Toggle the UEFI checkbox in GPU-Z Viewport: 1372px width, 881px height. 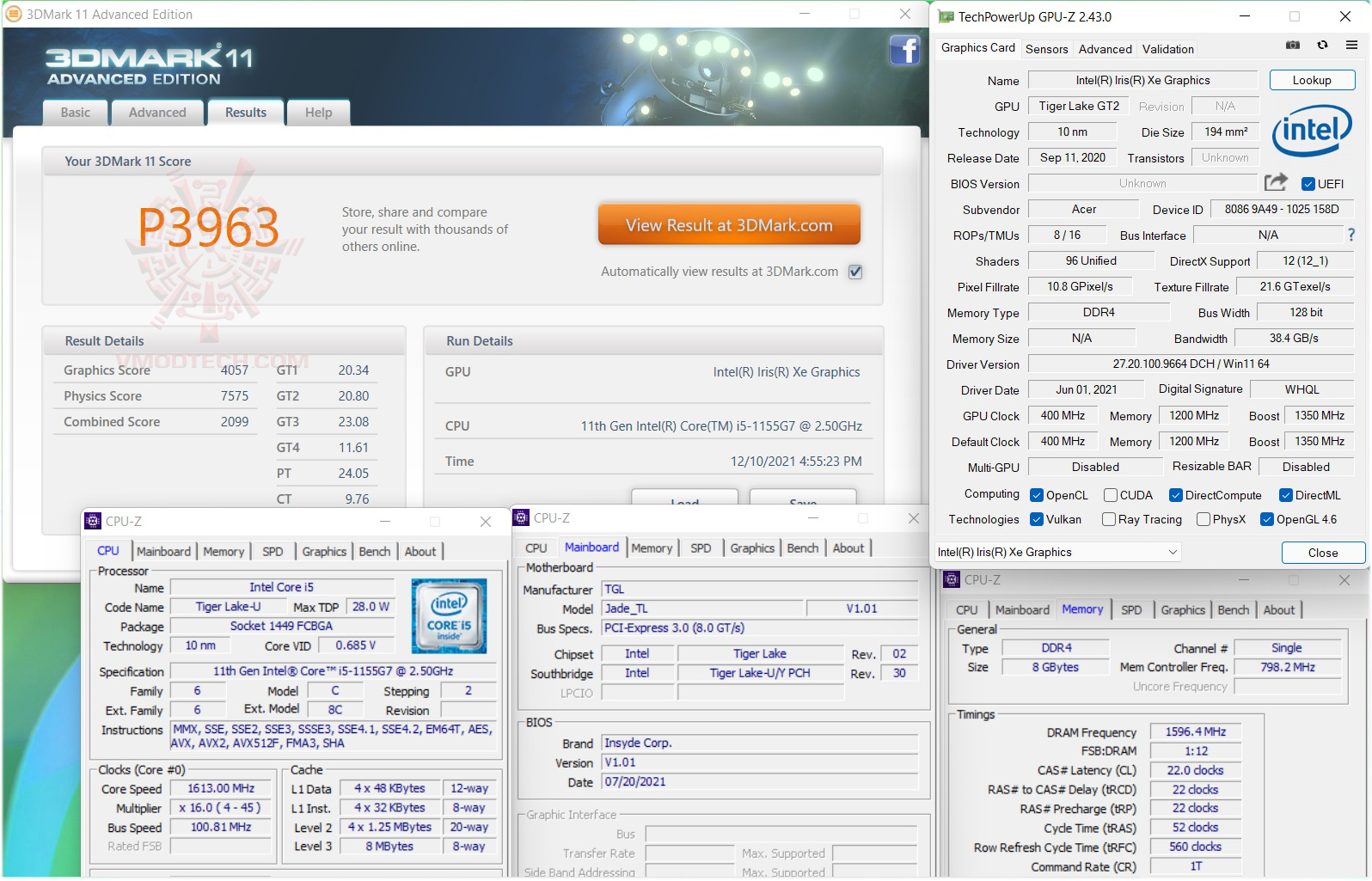[1308, 184]
